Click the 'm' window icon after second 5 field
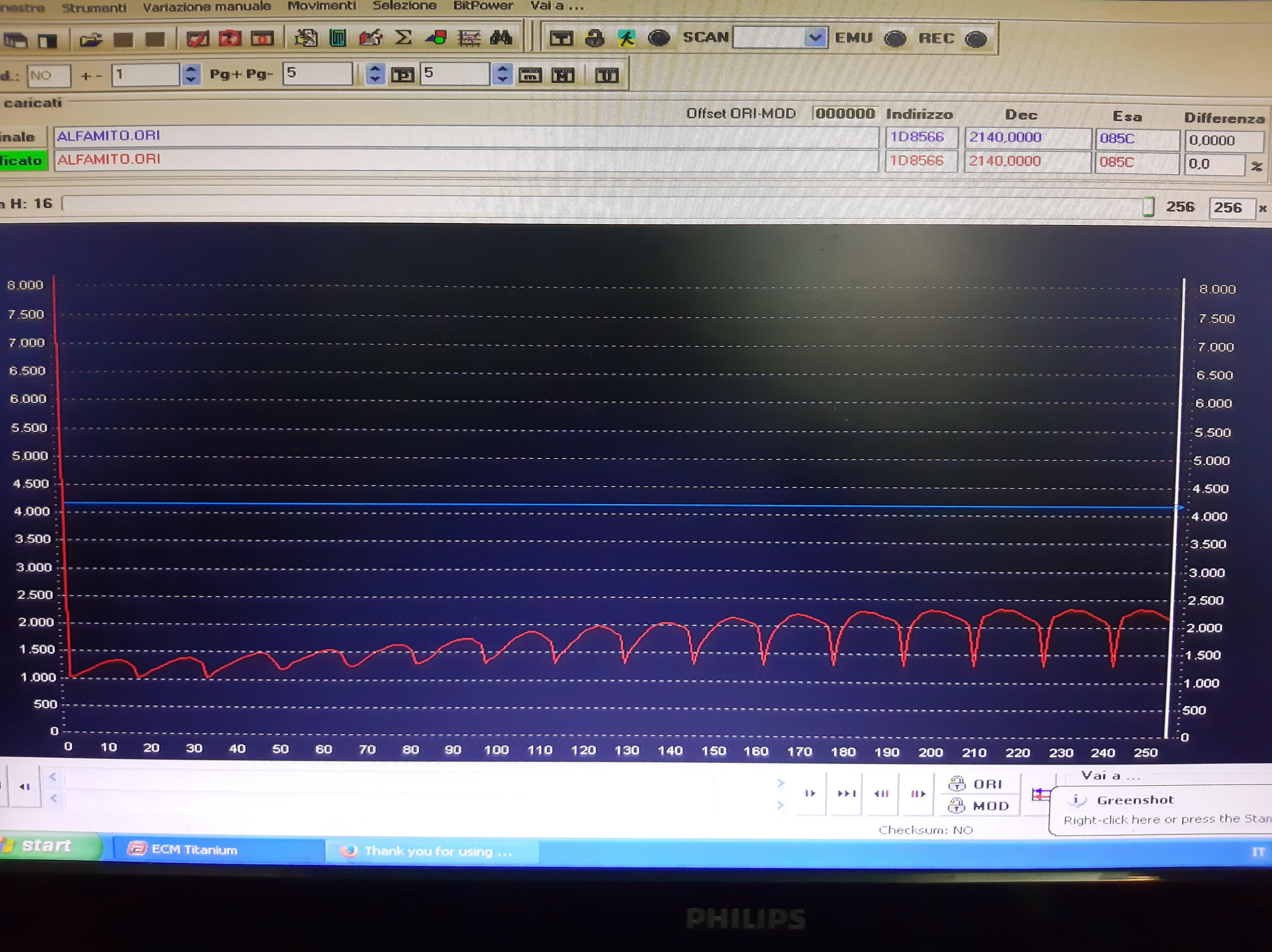 pyautogui.click(x=530, y=75)
